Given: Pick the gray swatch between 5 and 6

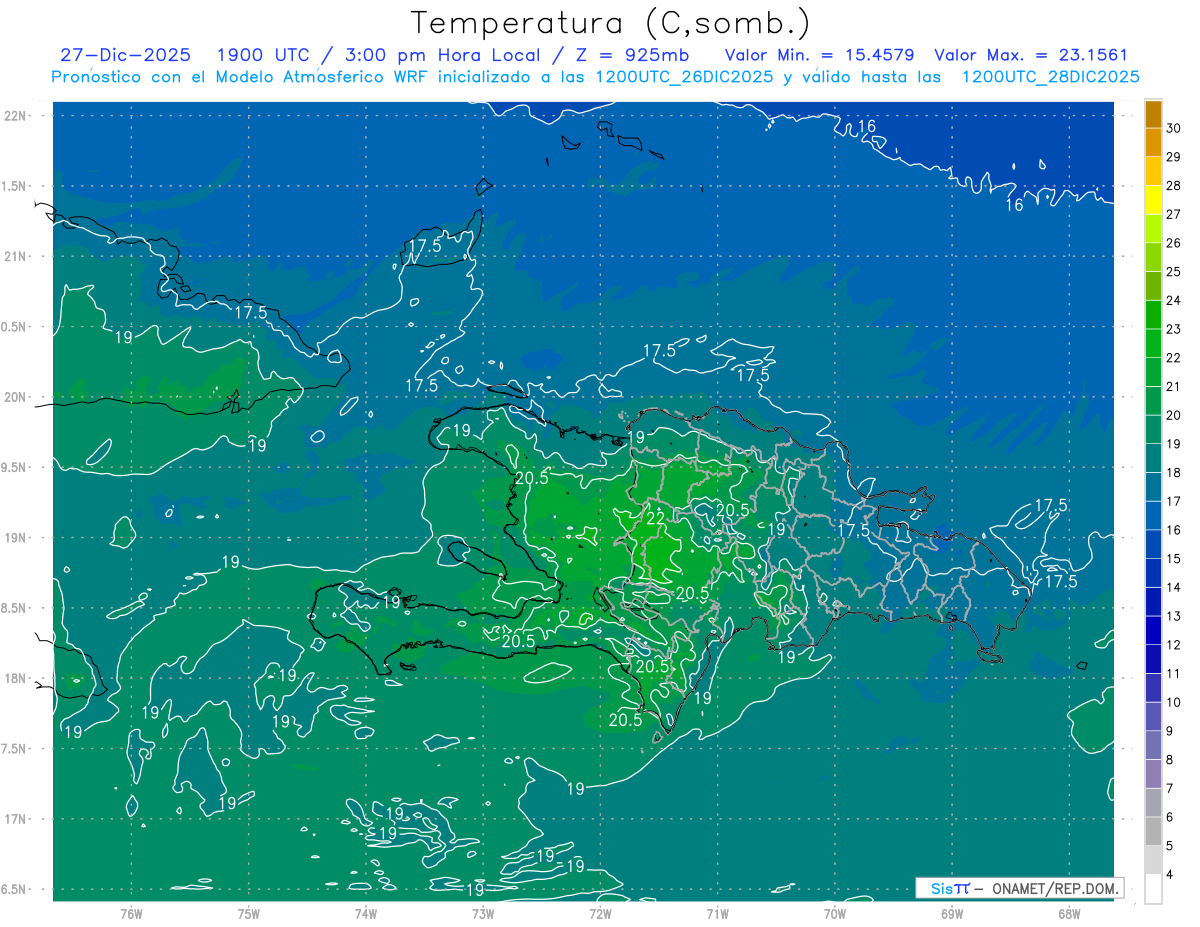Looking at the screenshot, I should click(x=1153, y=831).
